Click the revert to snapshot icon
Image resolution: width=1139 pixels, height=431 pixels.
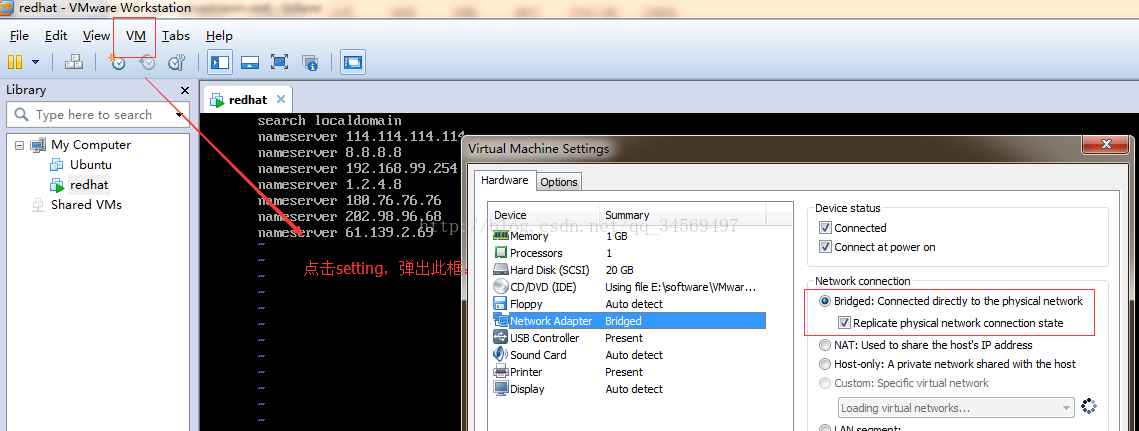147,63
